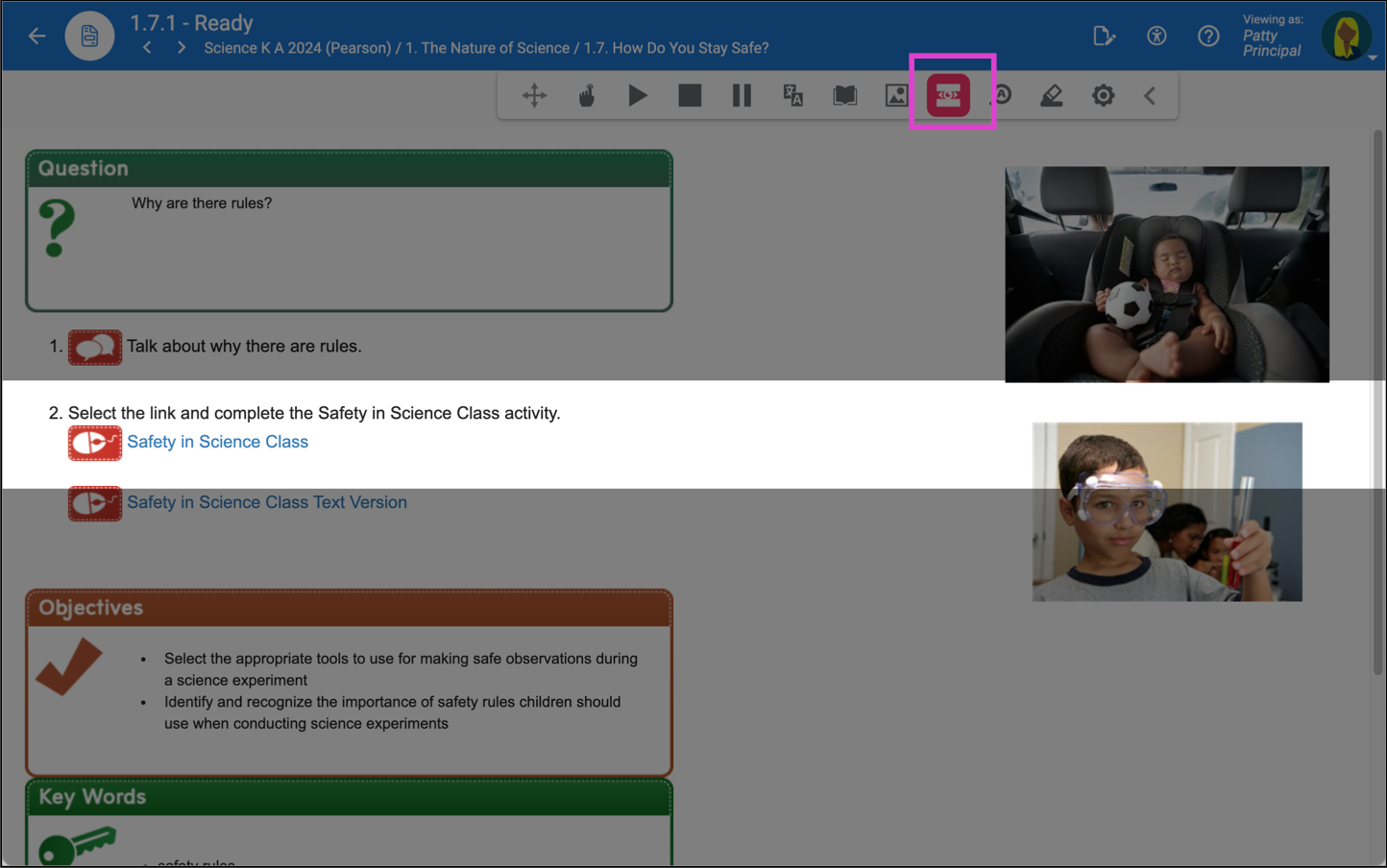This screenshot has height=868, width=1387.
Task: Open toolbar settings gear
Action: tap(1104, 95)
